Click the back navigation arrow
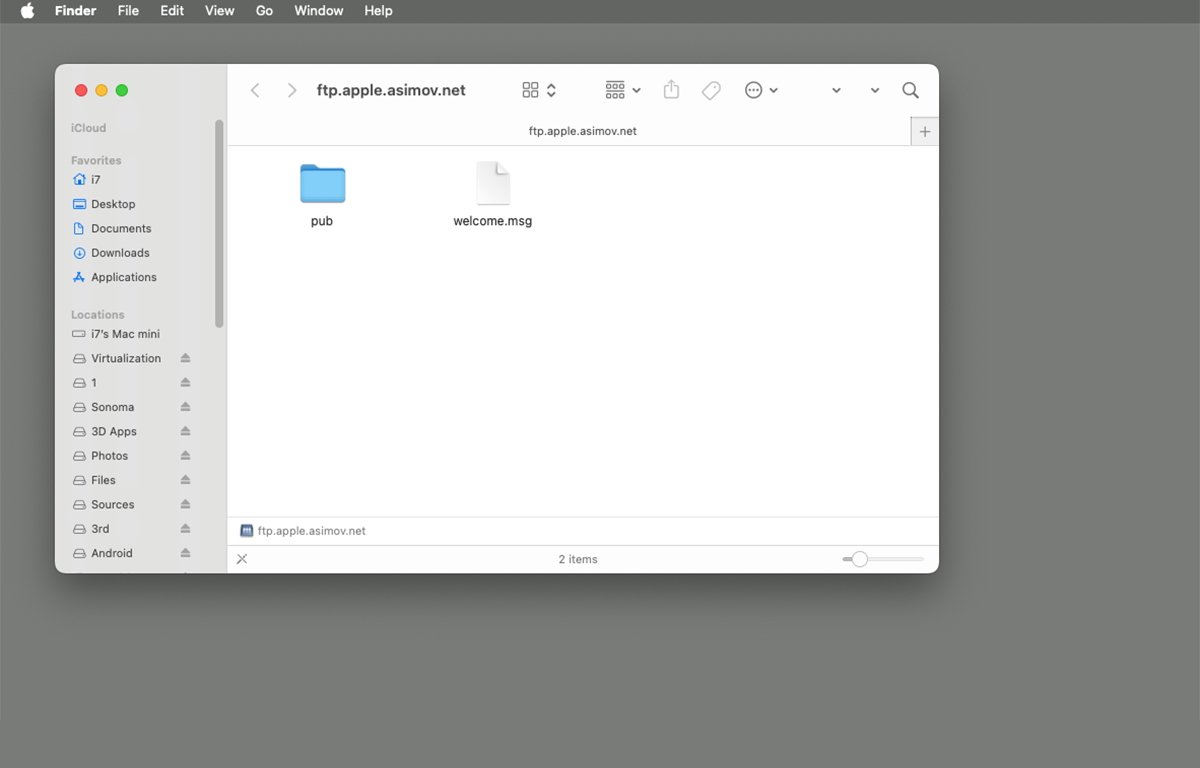Screen dimensions: 1200x768 coord(255,89)
